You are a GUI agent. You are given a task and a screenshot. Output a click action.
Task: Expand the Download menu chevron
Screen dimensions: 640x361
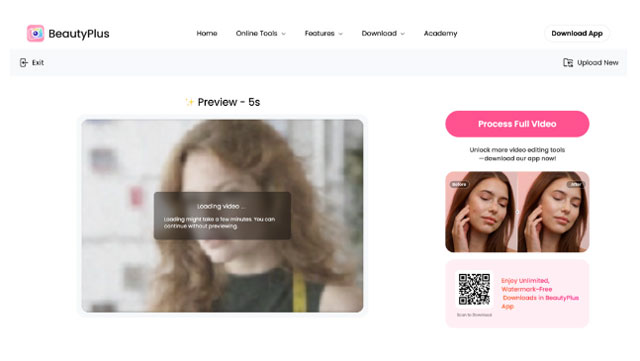tap(403, 34)
